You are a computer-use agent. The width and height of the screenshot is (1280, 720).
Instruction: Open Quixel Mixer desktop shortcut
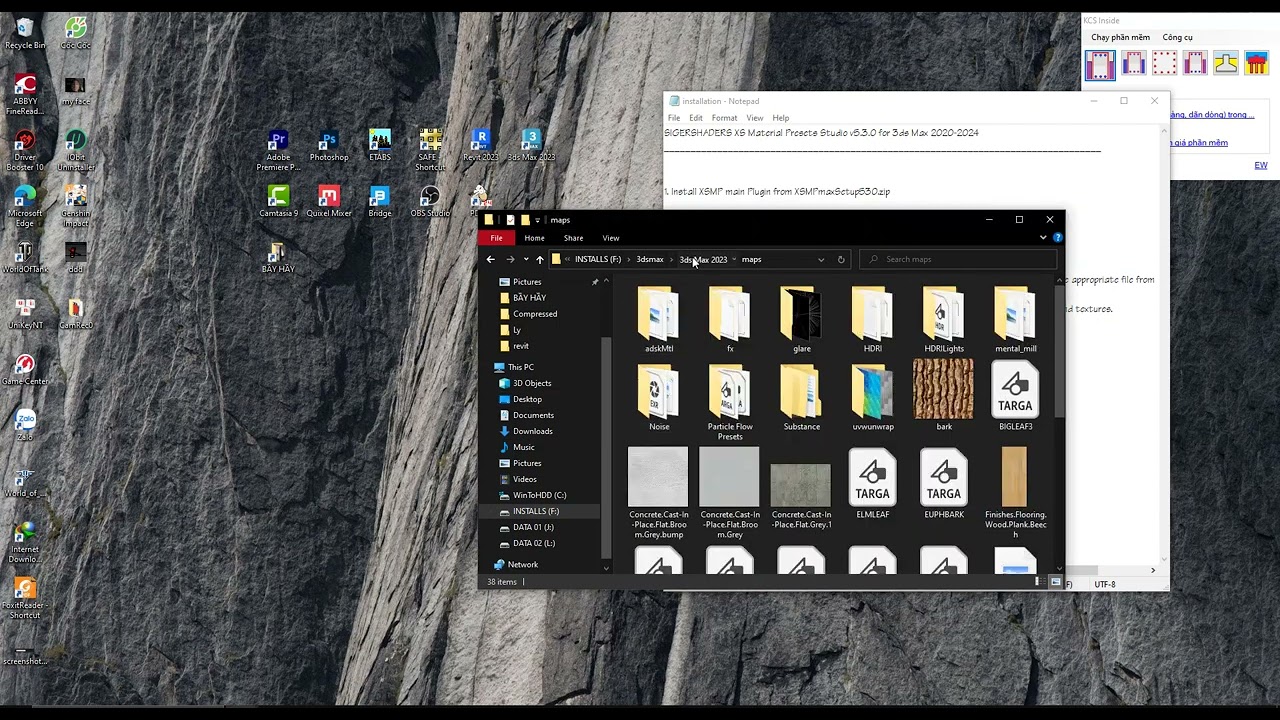point(329,202)
